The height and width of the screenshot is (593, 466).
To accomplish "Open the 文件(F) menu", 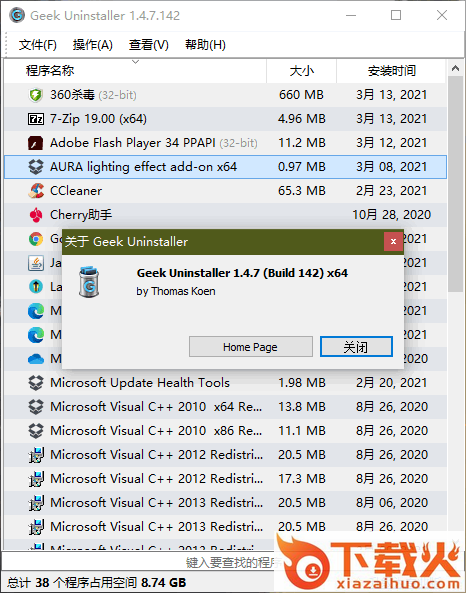I will [37, 45].
